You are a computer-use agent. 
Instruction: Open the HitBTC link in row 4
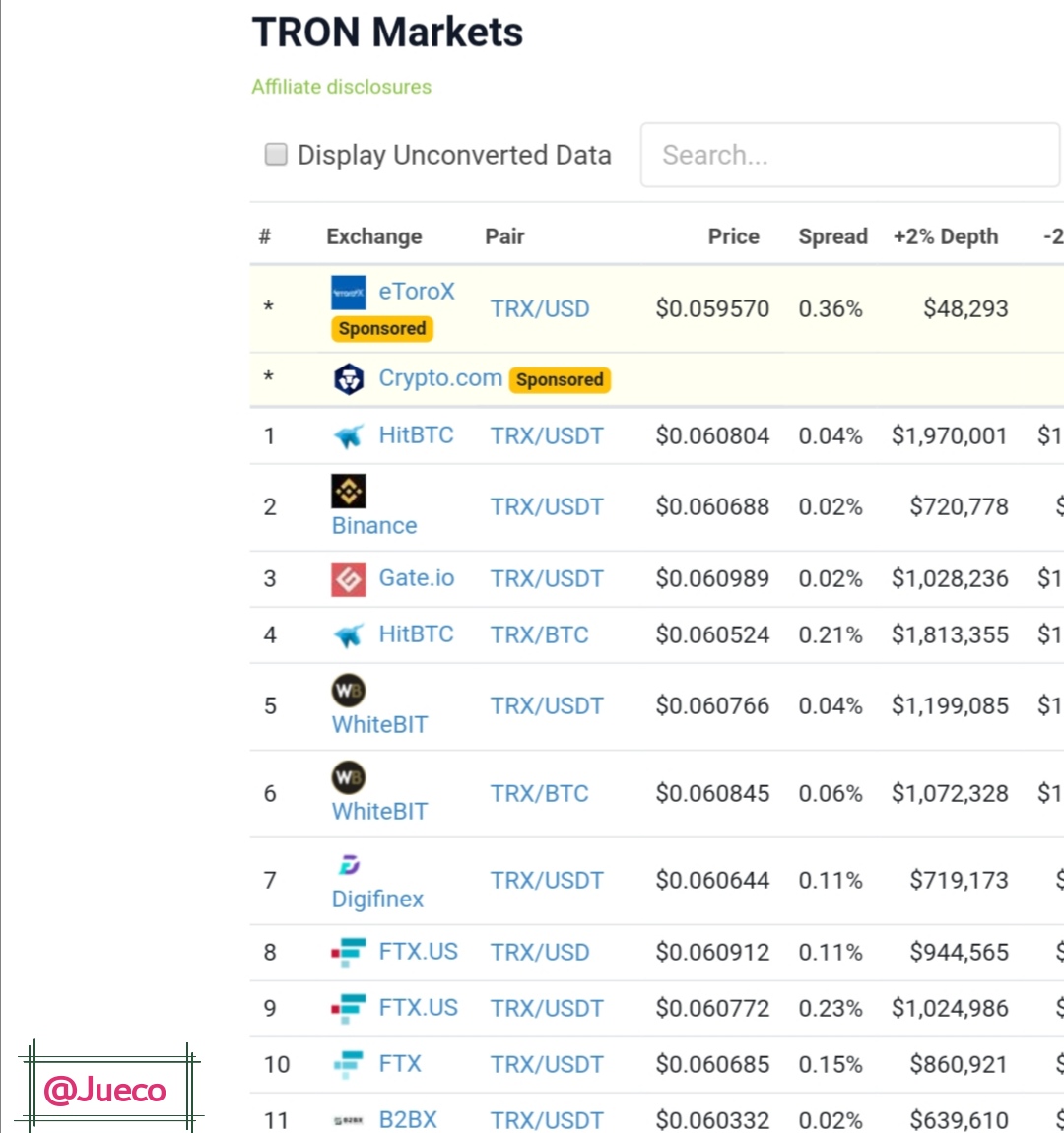click(416, 633)
